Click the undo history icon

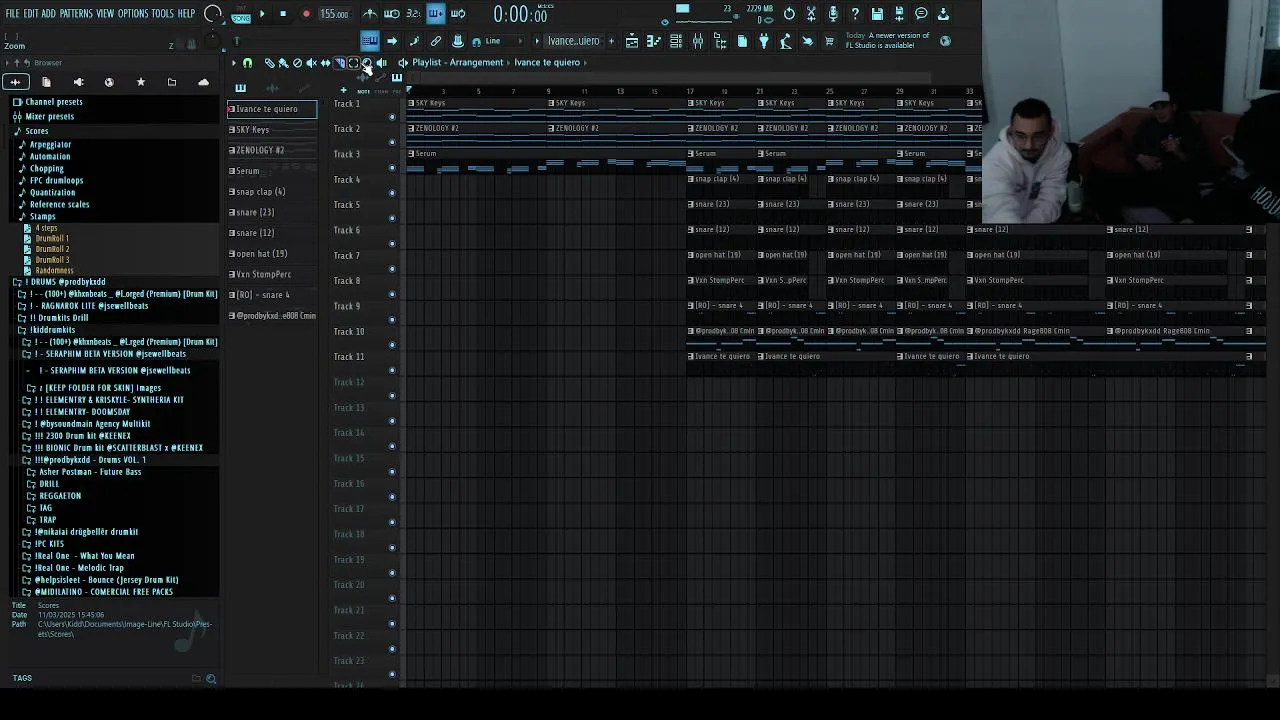coord(789,14)
